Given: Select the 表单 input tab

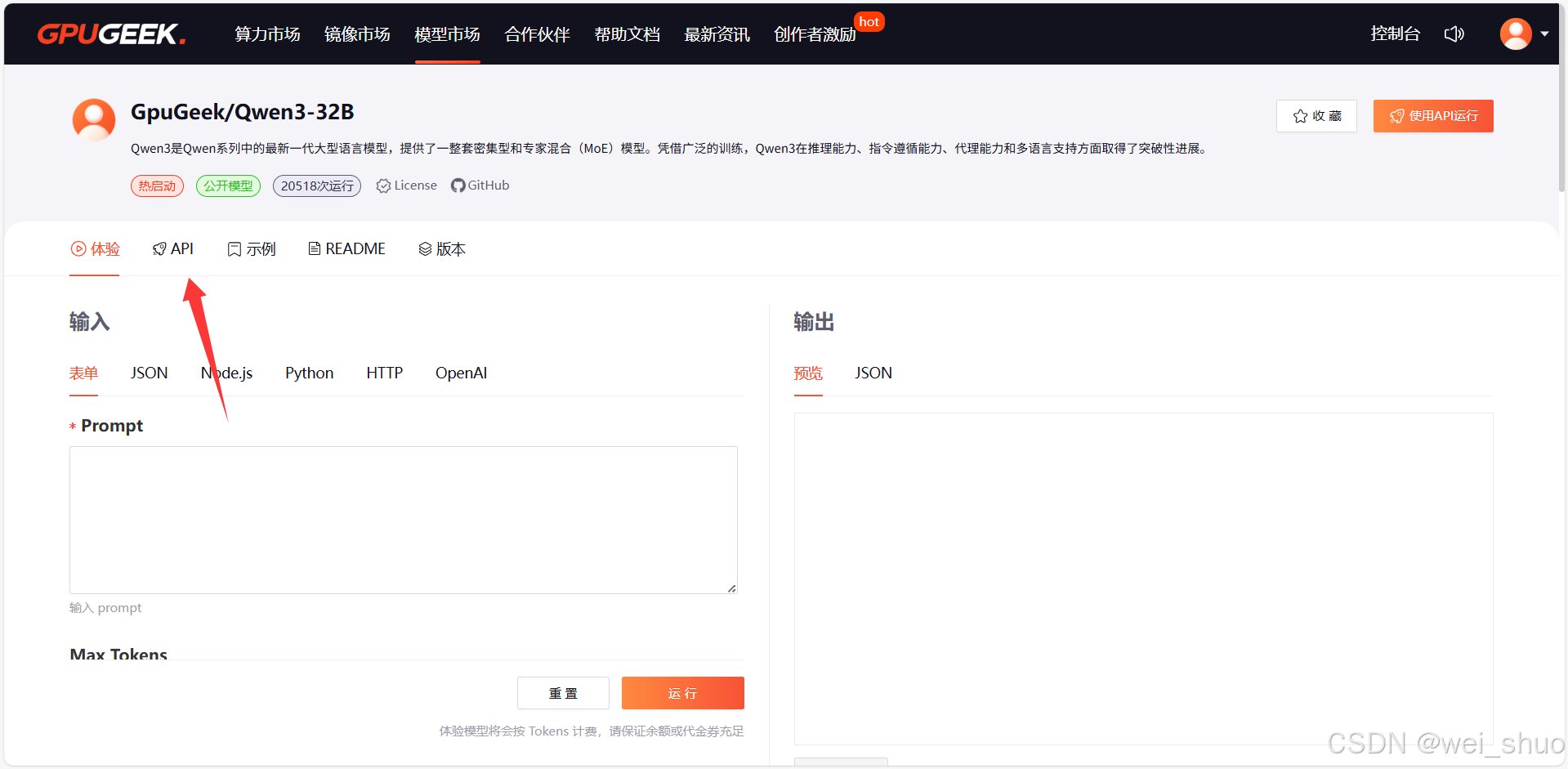Looking at the screenshot, I should 83,373.
